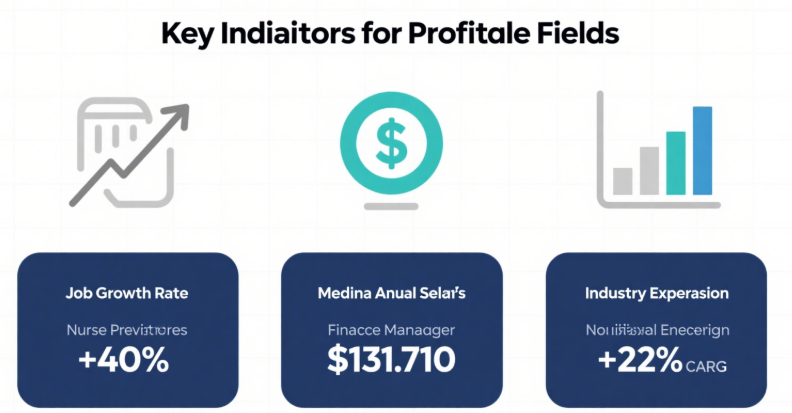Click the gray line beneath dollar coin
The height and width of the screenshot is (413, 792).
pyautogui.click(x=391, y=206)
